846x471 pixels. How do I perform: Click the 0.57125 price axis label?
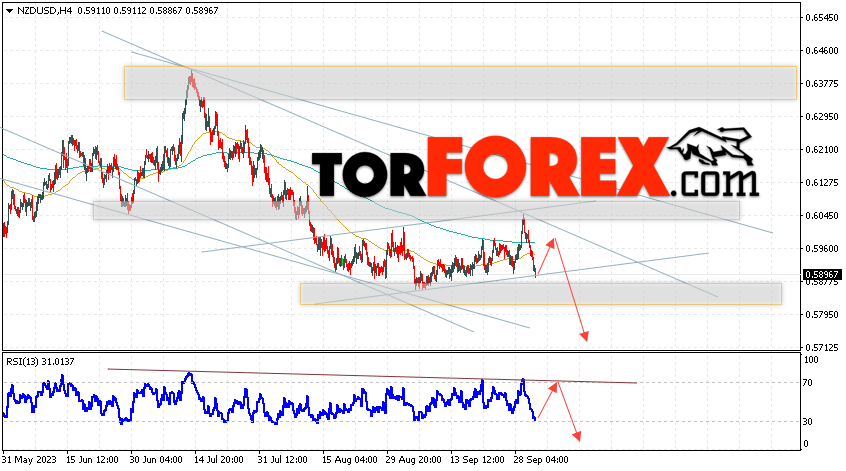[822, 347]
